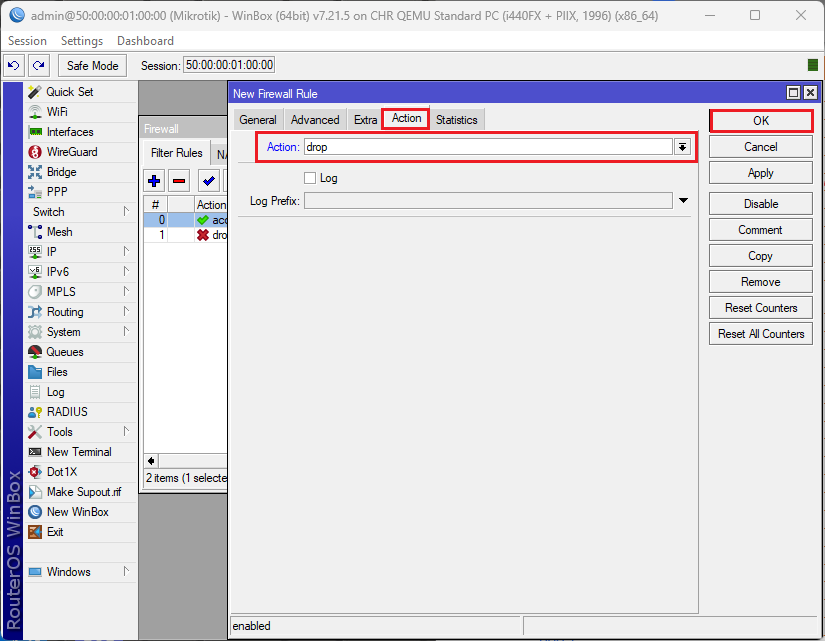The height and width of the screenshot is (641, 825).
Task: Click the Remove button
Action: pyautogui.click(x=761, y=282)
